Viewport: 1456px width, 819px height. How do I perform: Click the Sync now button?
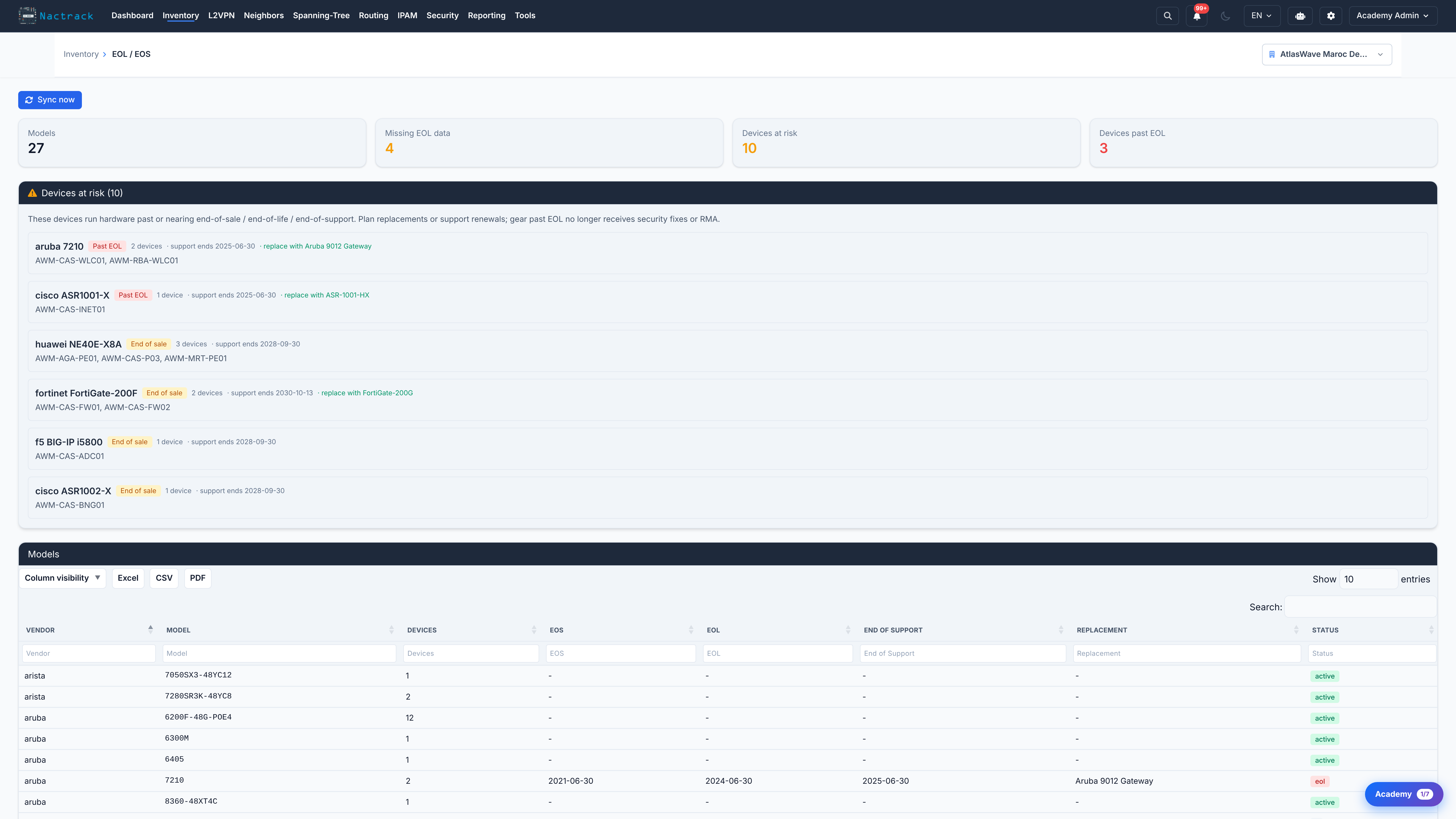click(x=50, y=100)
